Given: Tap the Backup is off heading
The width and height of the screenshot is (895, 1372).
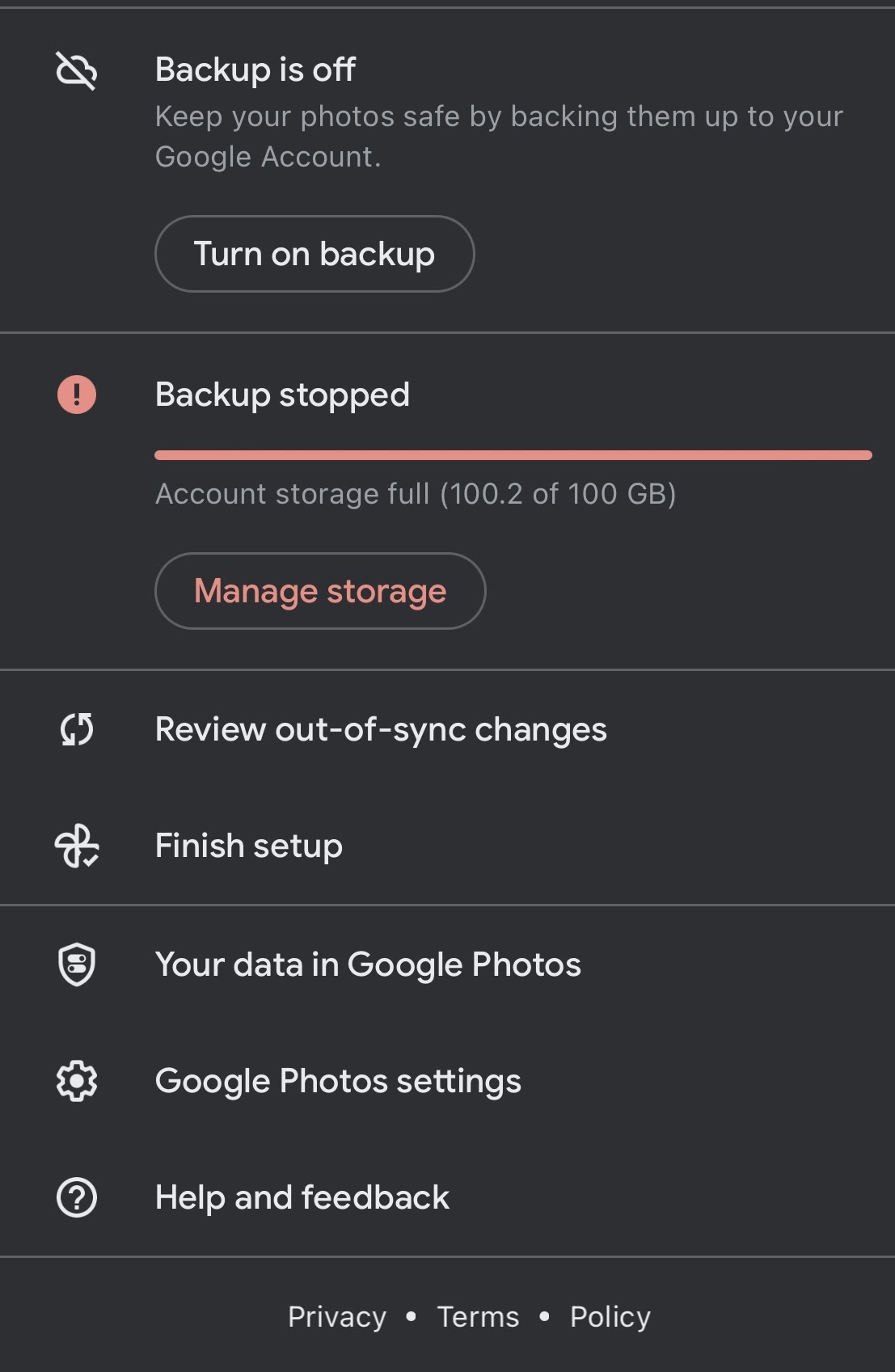Looking at the screenshot, I should pyautogui.click(x=255, y=70).
